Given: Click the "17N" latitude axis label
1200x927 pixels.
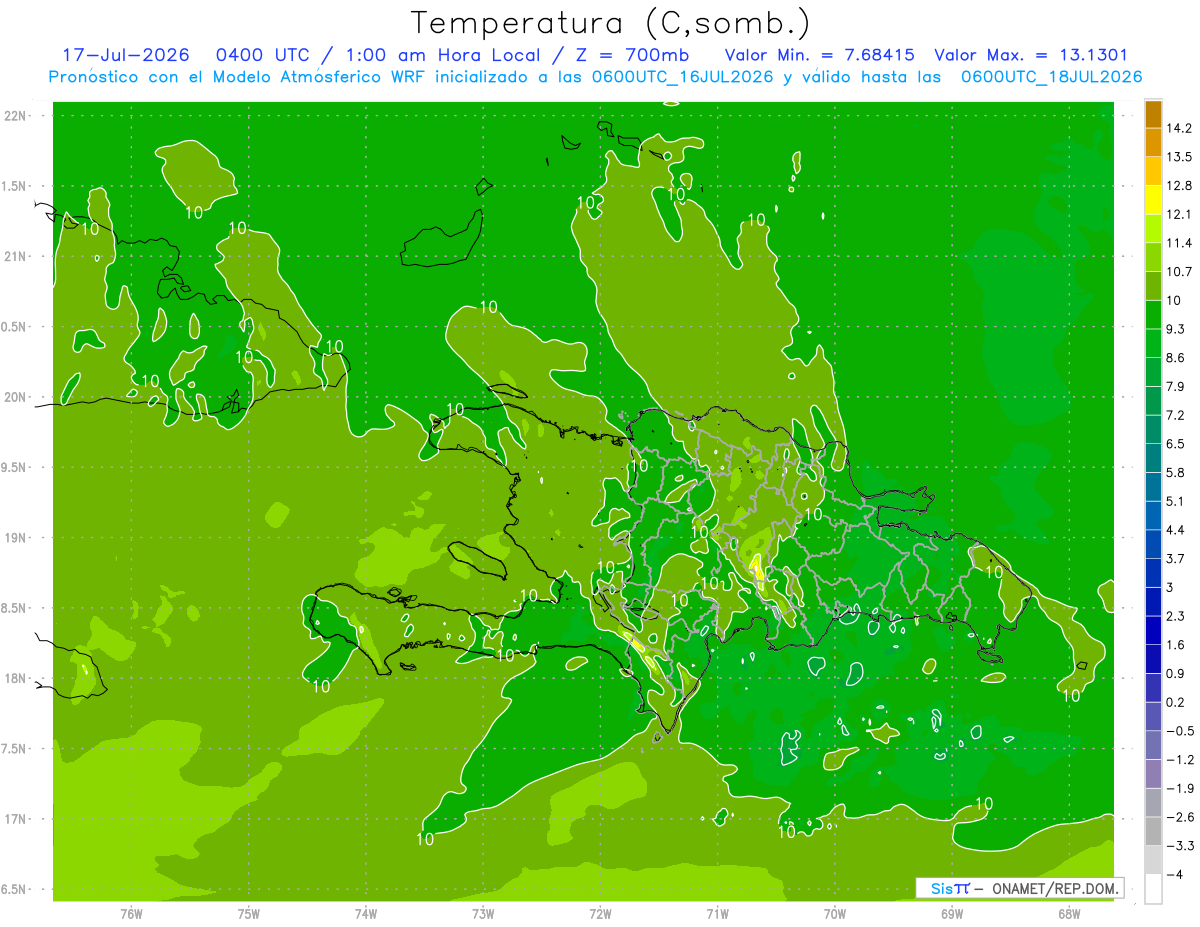Looking at the screenshot, I should [14, 820].
